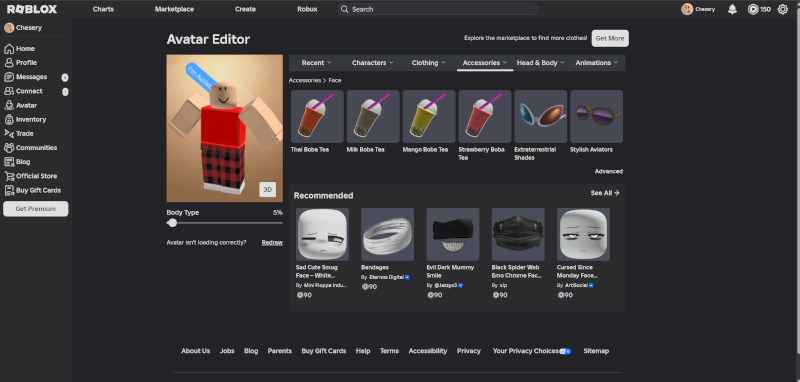
Task: Adjust the Body Type slider handle
Action: tap(172, 223)
